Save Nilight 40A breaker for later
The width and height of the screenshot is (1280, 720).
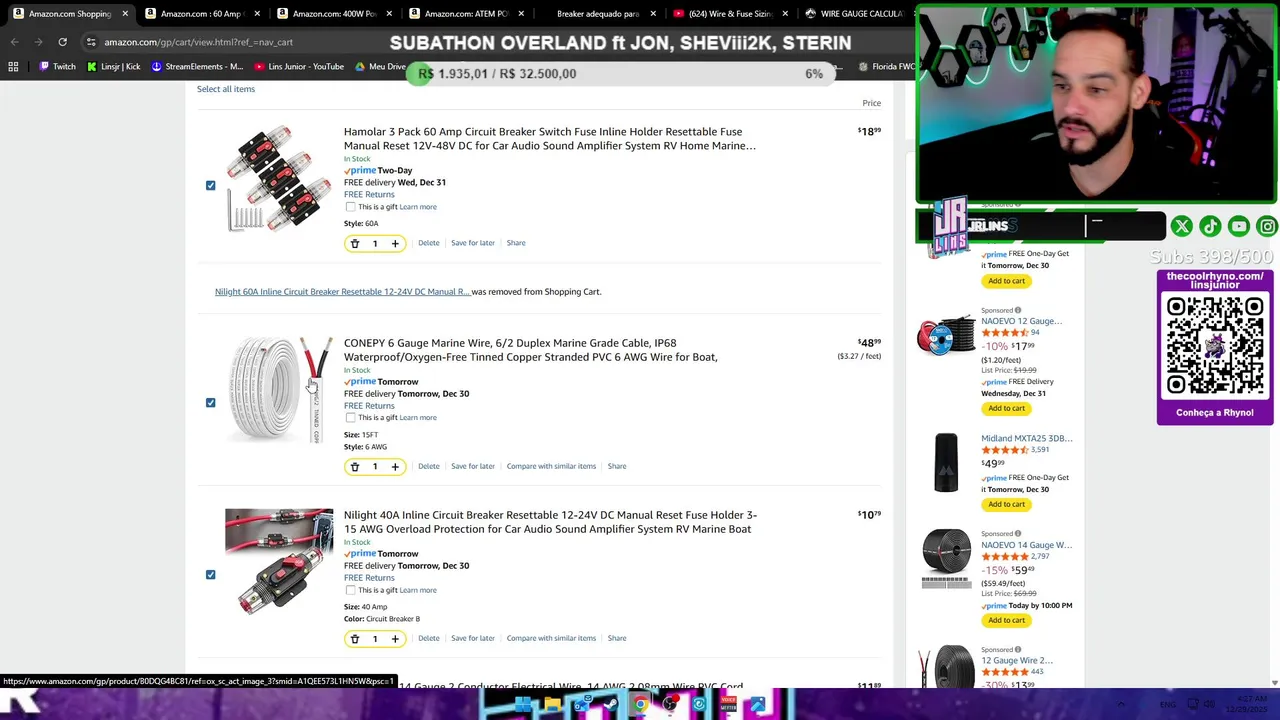click(473, 638)
